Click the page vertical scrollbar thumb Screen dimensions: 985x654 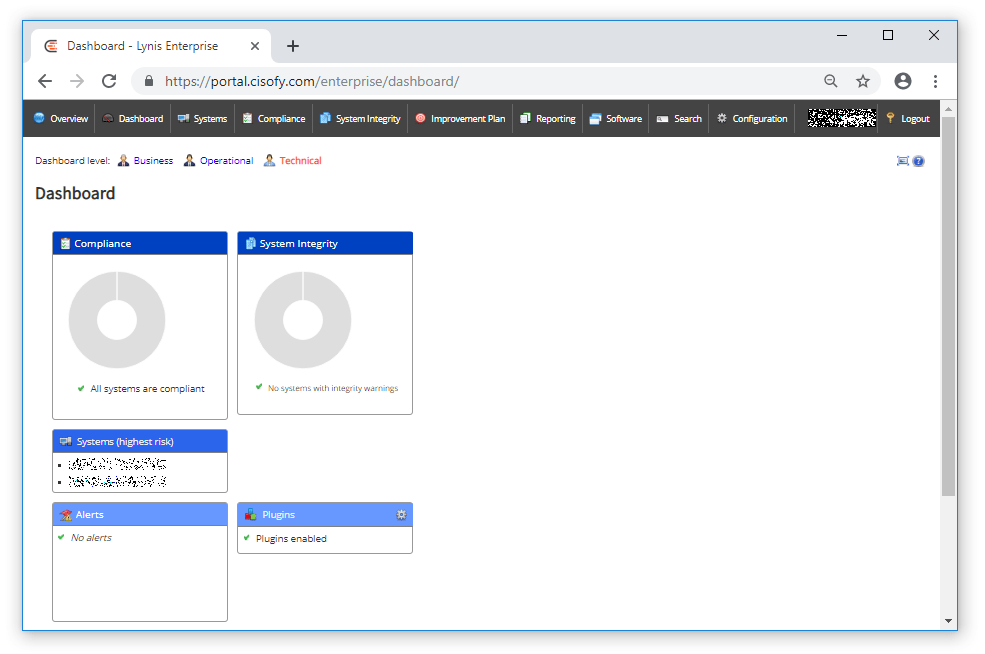click(x=949, y=307)
